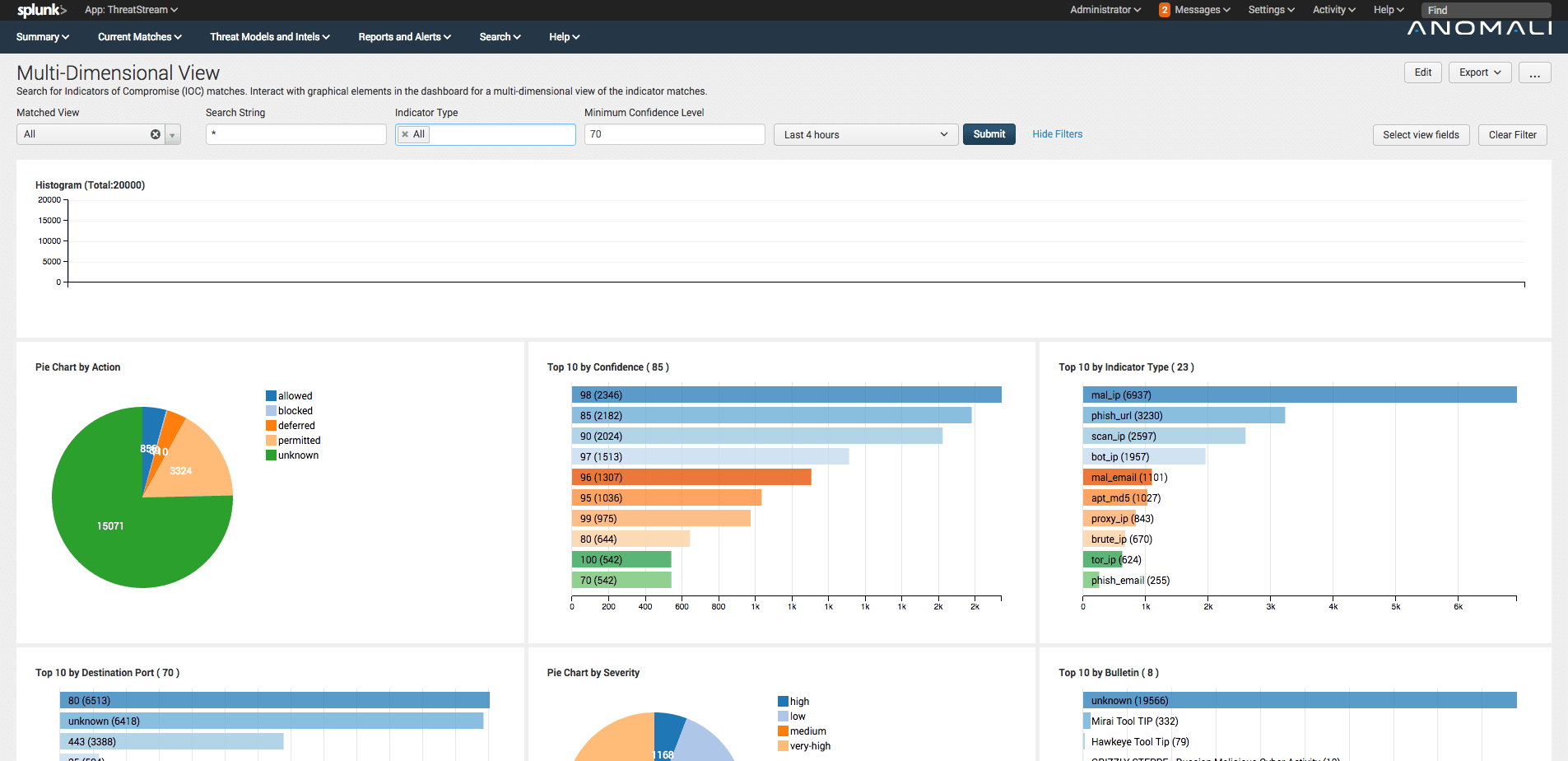Click inside the Search String input field

tap(295, 133)
